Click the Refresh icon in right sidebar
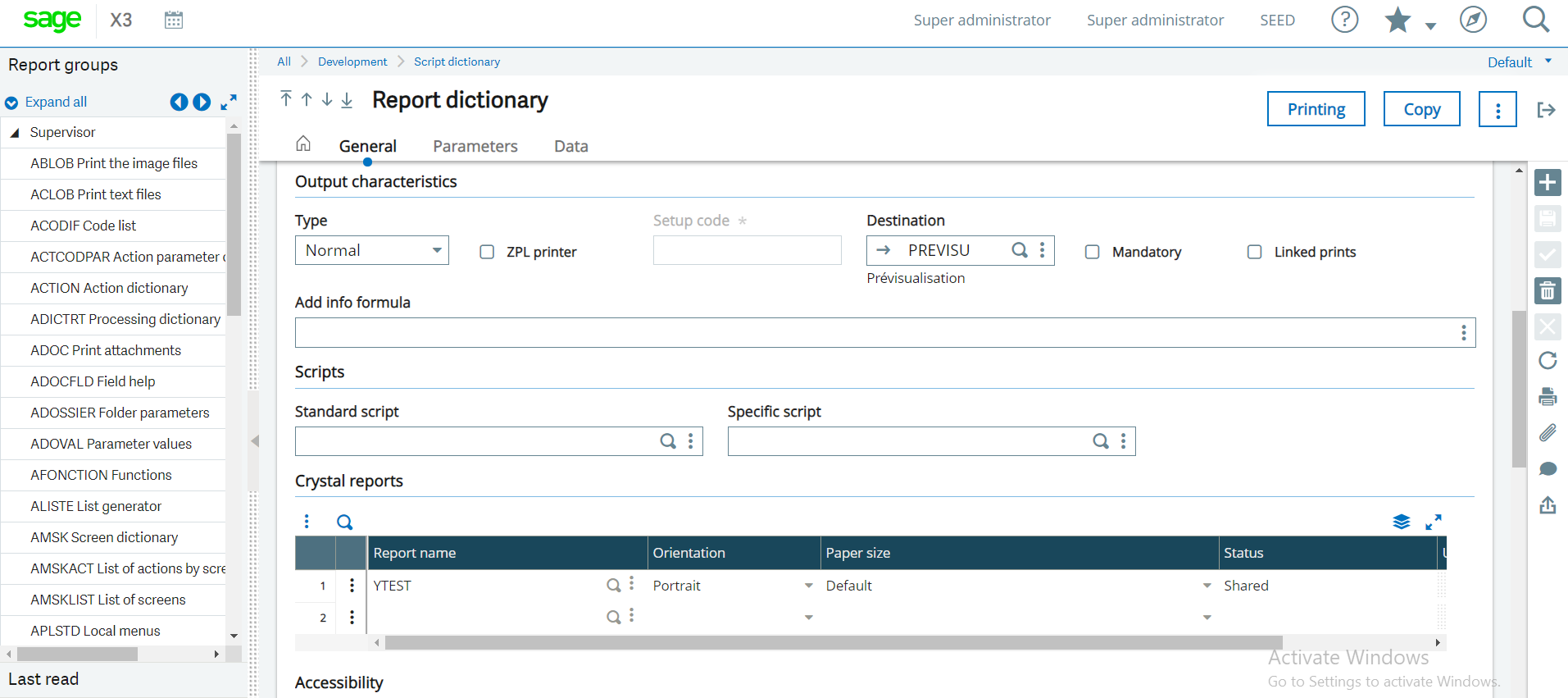The height and width of the screenshot is (698, 1568). tap(1548, 360)
